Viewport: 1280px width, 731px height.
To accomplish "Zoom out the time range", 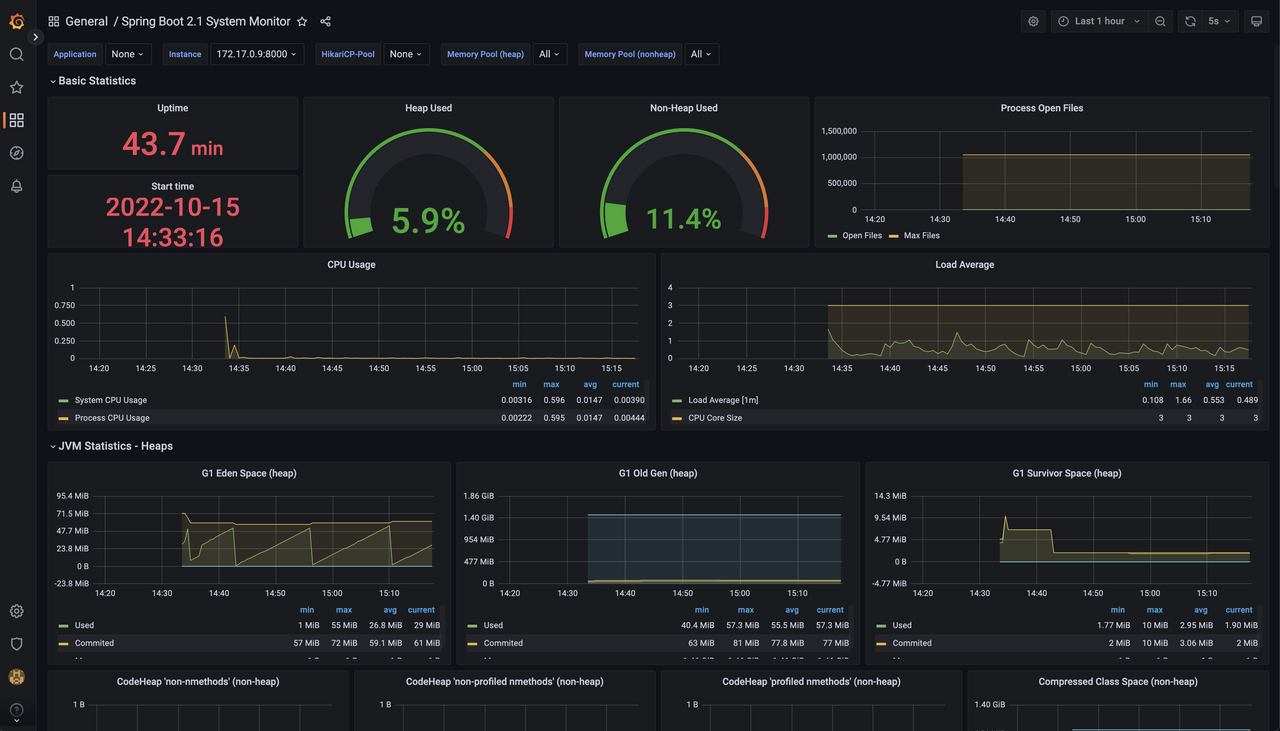I will [x=1160, y=21].
